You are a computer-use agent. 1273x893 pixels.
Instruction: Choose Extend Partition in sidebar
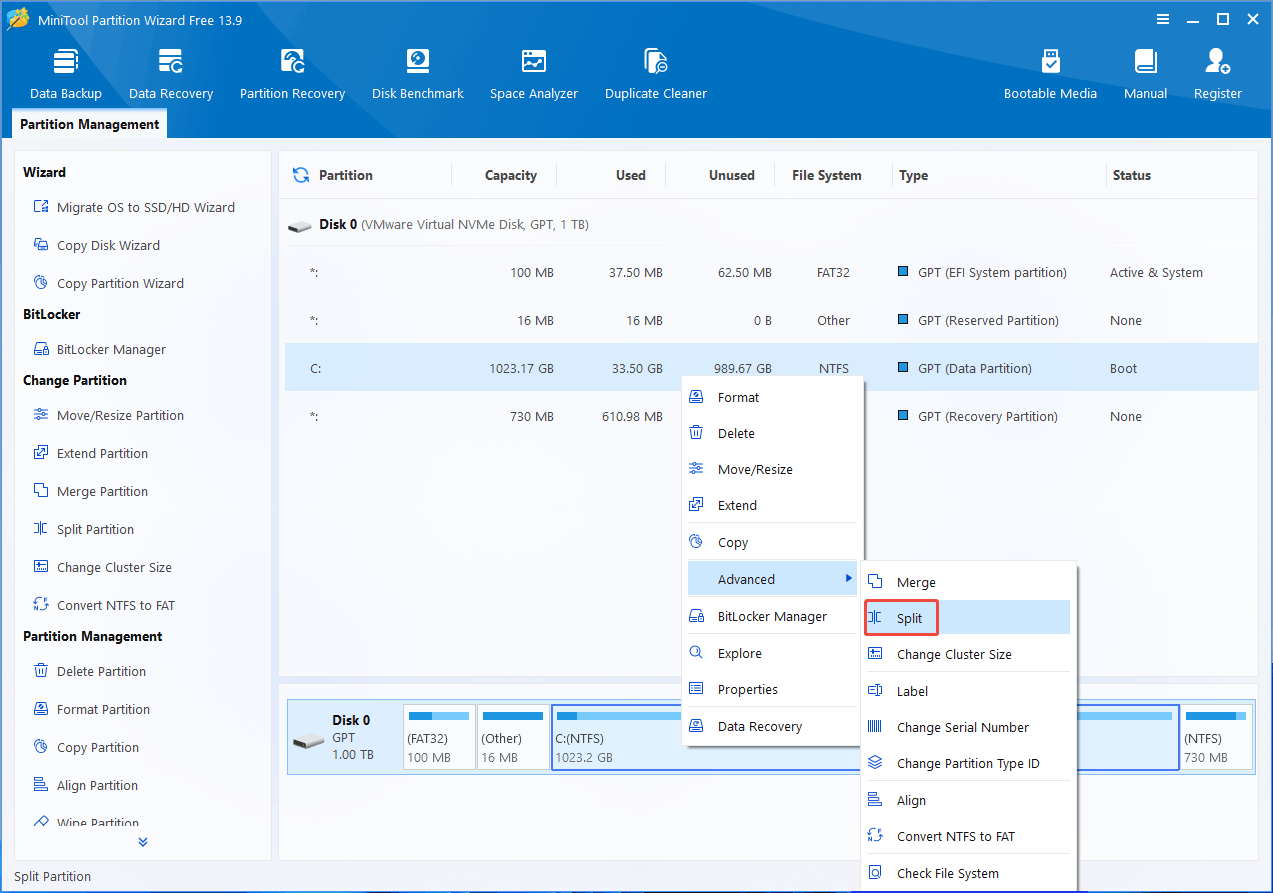90,453
